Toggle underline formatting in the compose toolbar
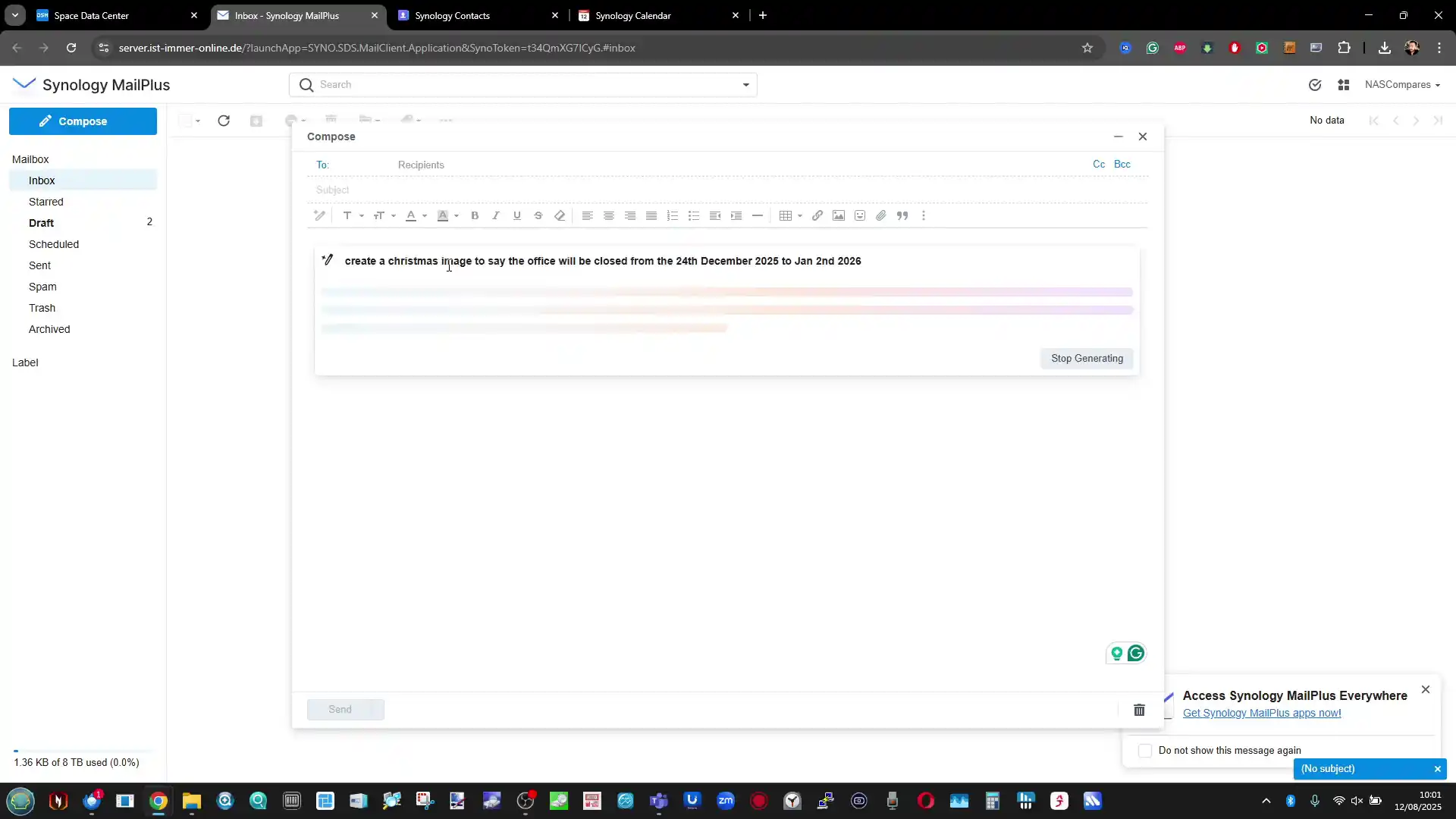Screen dimensions: 1456x819 [x=517, y=216]
